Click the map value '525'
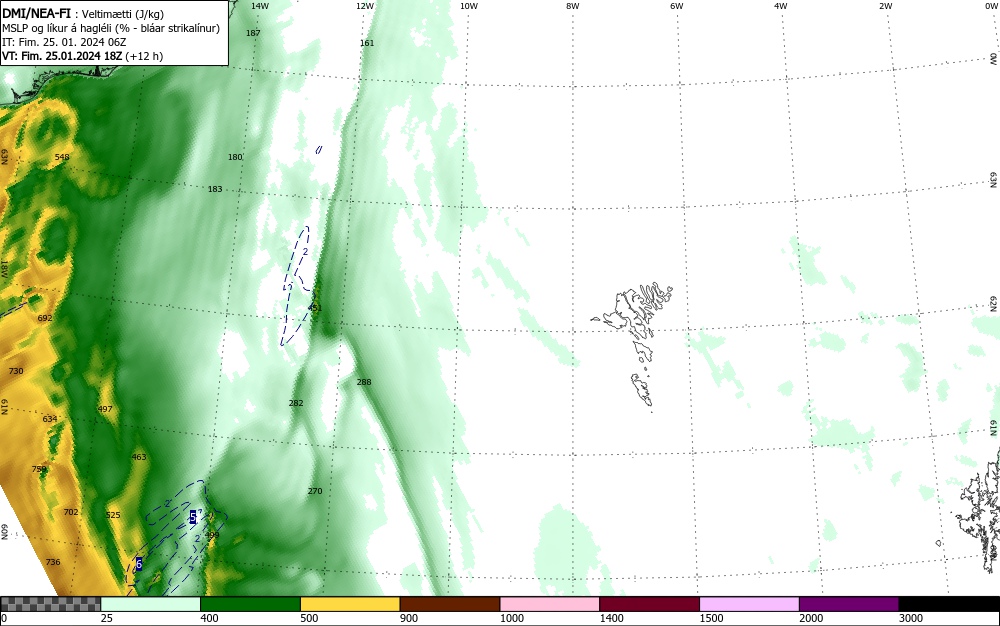This screenshot has height=626, width=1000. pos(113,514)
